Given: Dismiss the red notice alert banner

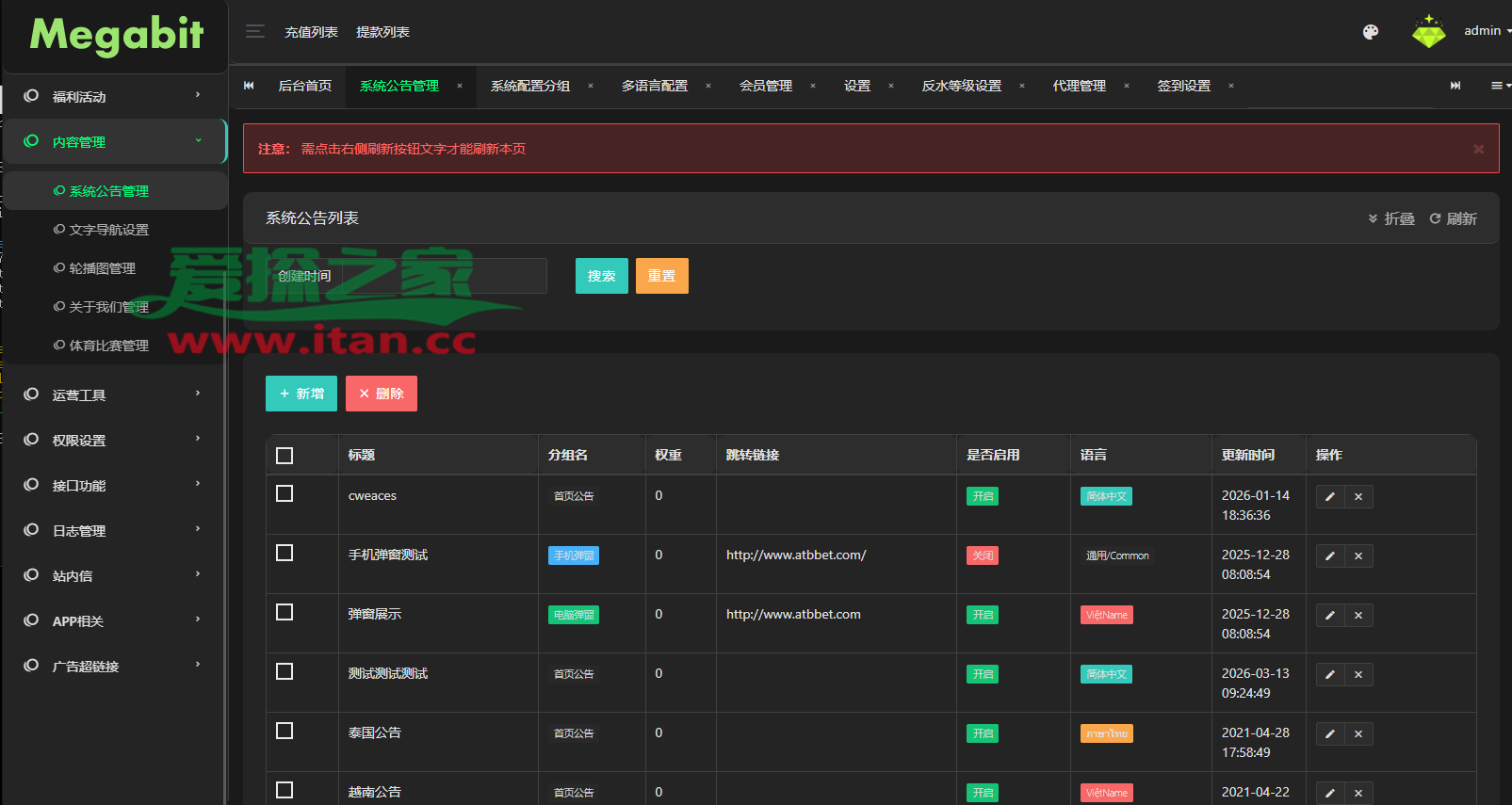Looking at the screenshot, I should pyautogui.click(x=1478, y=149).
